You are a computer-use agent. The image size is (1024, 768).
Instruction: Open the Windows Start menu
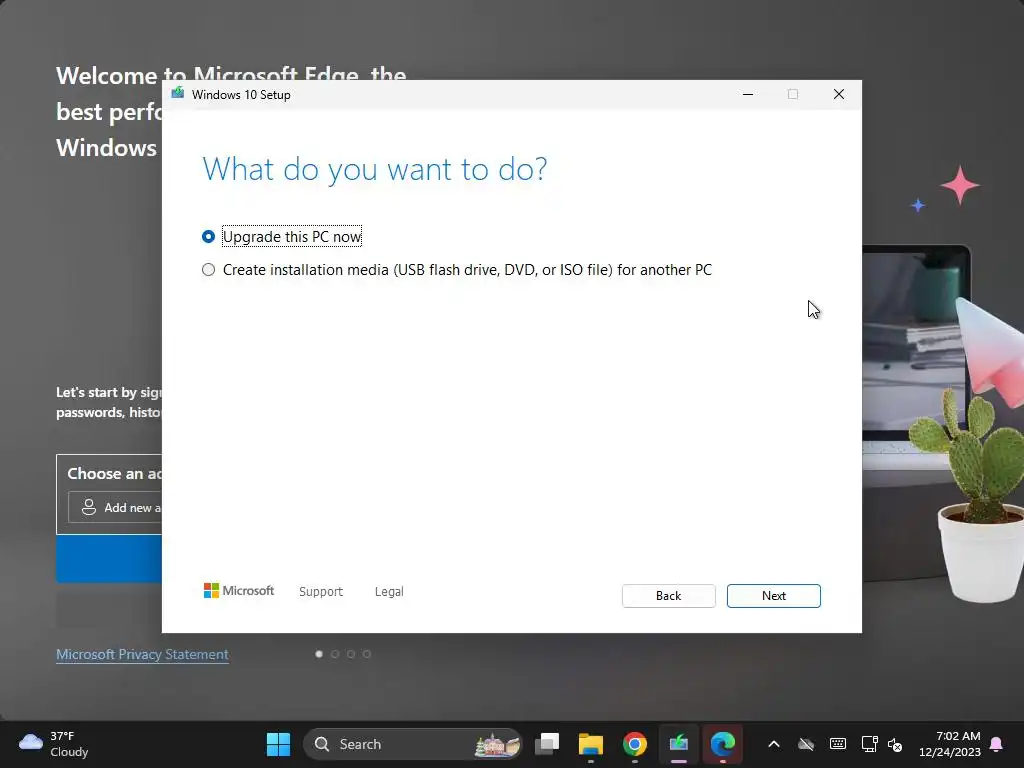(278, 744)
